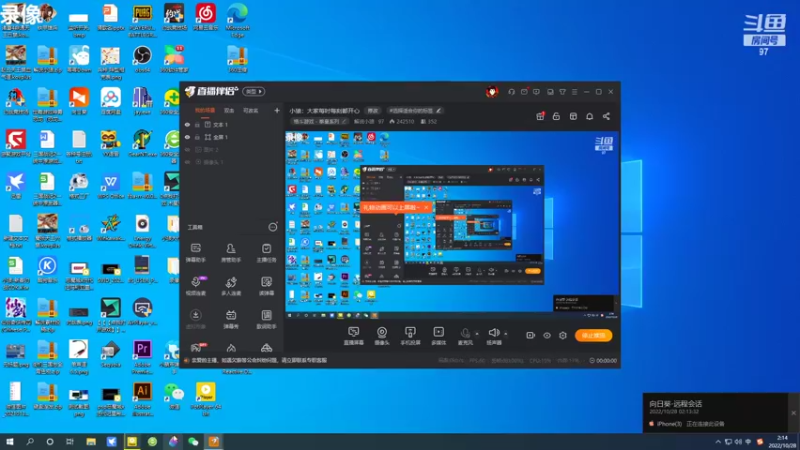The width and height of the screenshot is (800, 450).
Task: Add a camera source (摄像头)
Action: (x=382, y=336)
